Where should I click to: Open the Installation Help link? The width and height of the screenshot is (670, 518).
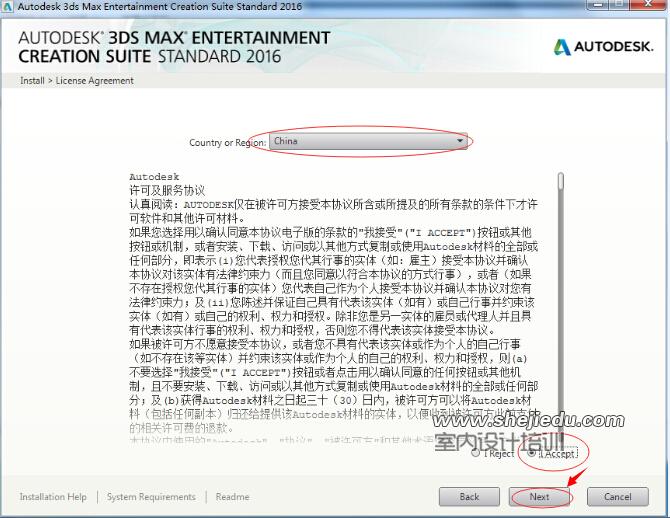coord(53,497)
